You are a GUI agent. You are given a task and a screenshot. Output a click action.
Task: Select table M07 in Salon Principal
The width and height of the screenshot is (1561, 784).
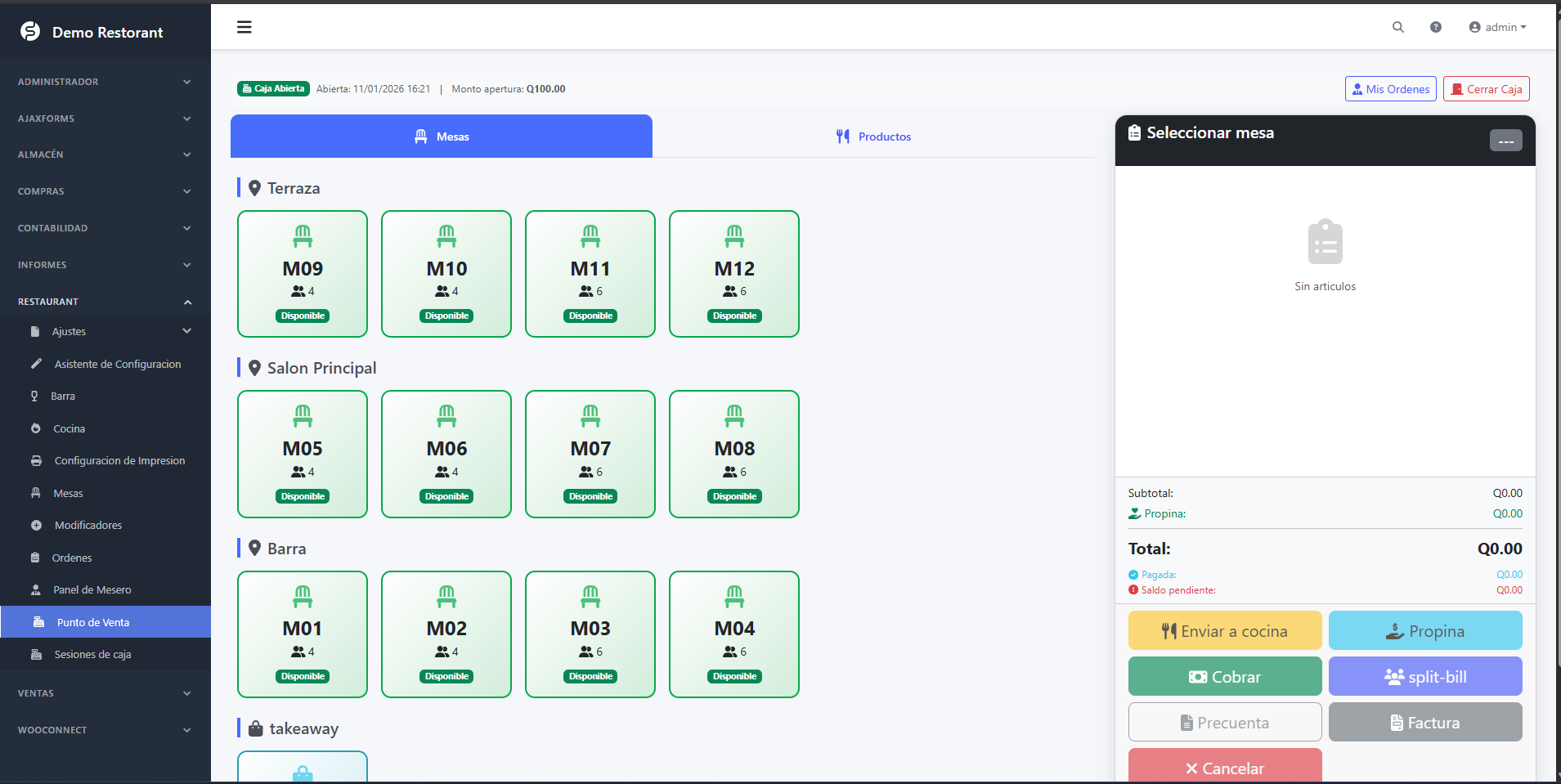point(590,454)
